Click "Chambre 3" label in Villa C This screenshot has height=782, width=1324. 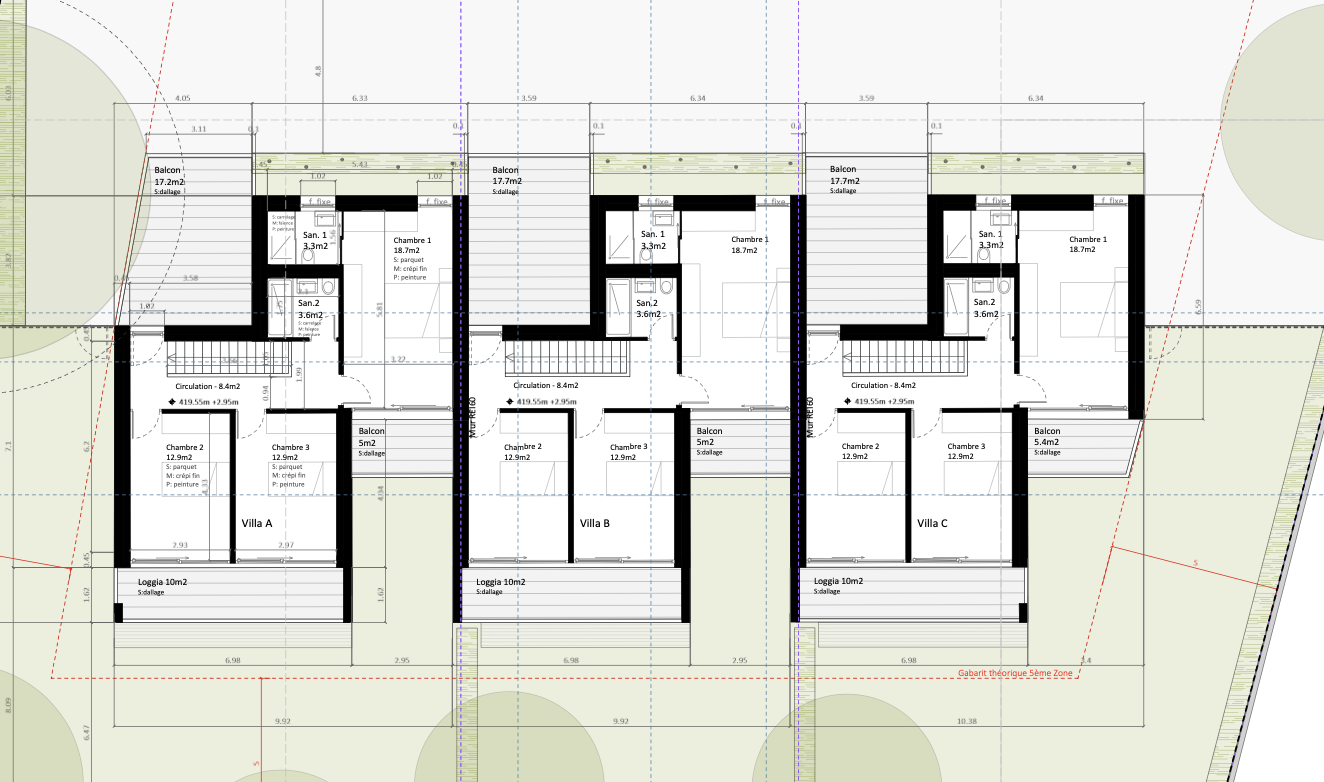coord(967,447)
